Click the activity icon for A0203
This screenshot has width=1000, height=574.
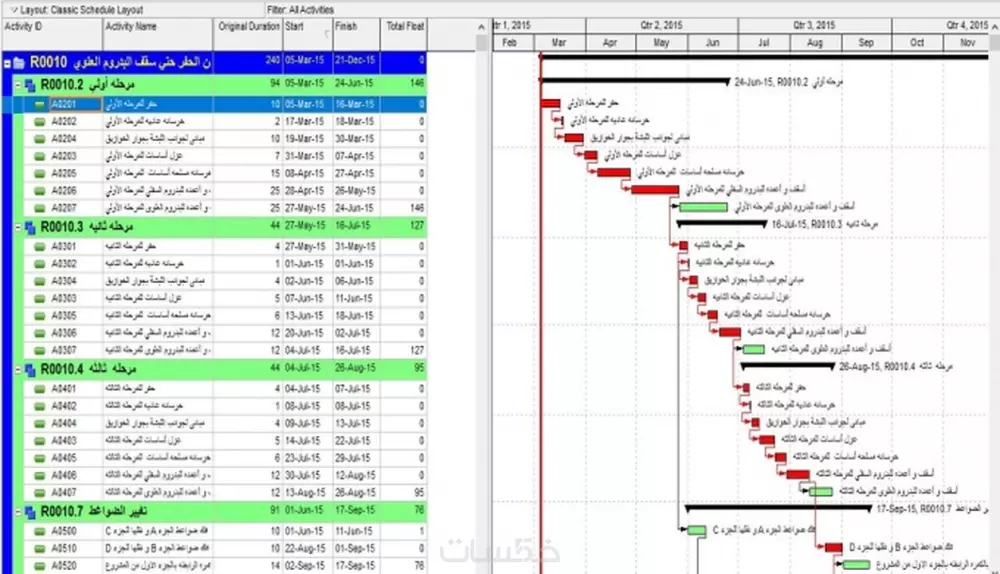40,156
